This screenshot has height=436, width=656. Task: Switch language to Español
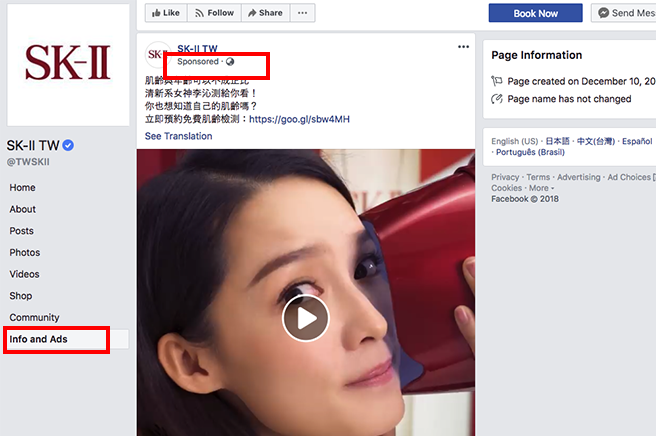click(637, 141)
